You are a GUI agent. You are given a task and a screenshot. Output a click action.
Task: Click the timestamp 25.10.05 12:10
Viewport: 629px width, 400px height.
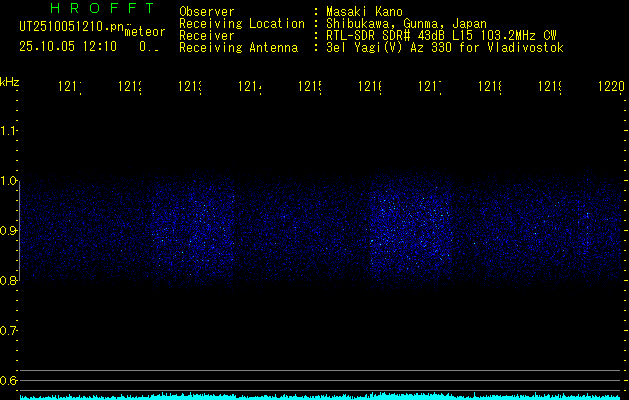(68, 47)
